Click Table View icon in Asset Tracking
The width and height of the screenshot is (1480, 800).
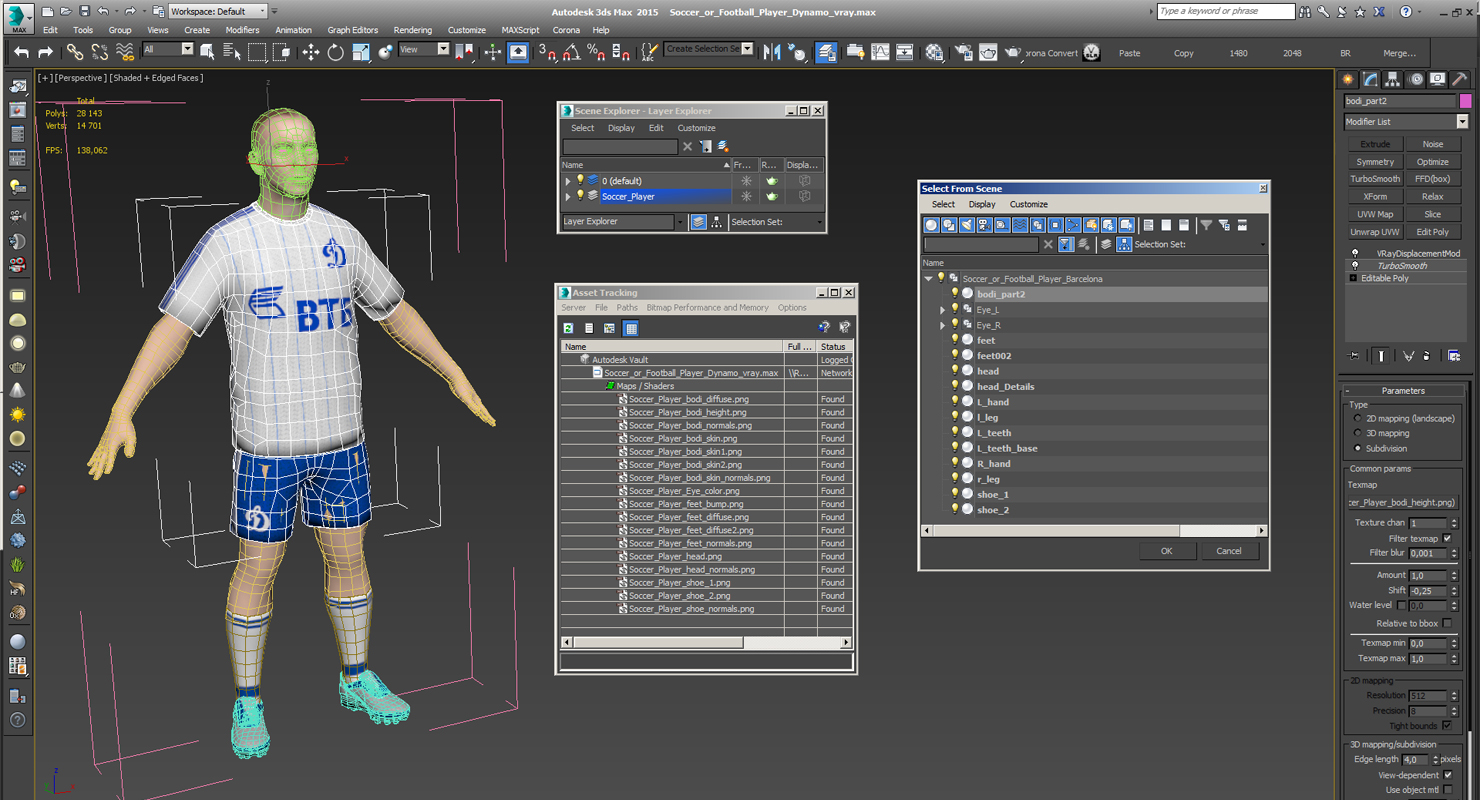point(631,328)
